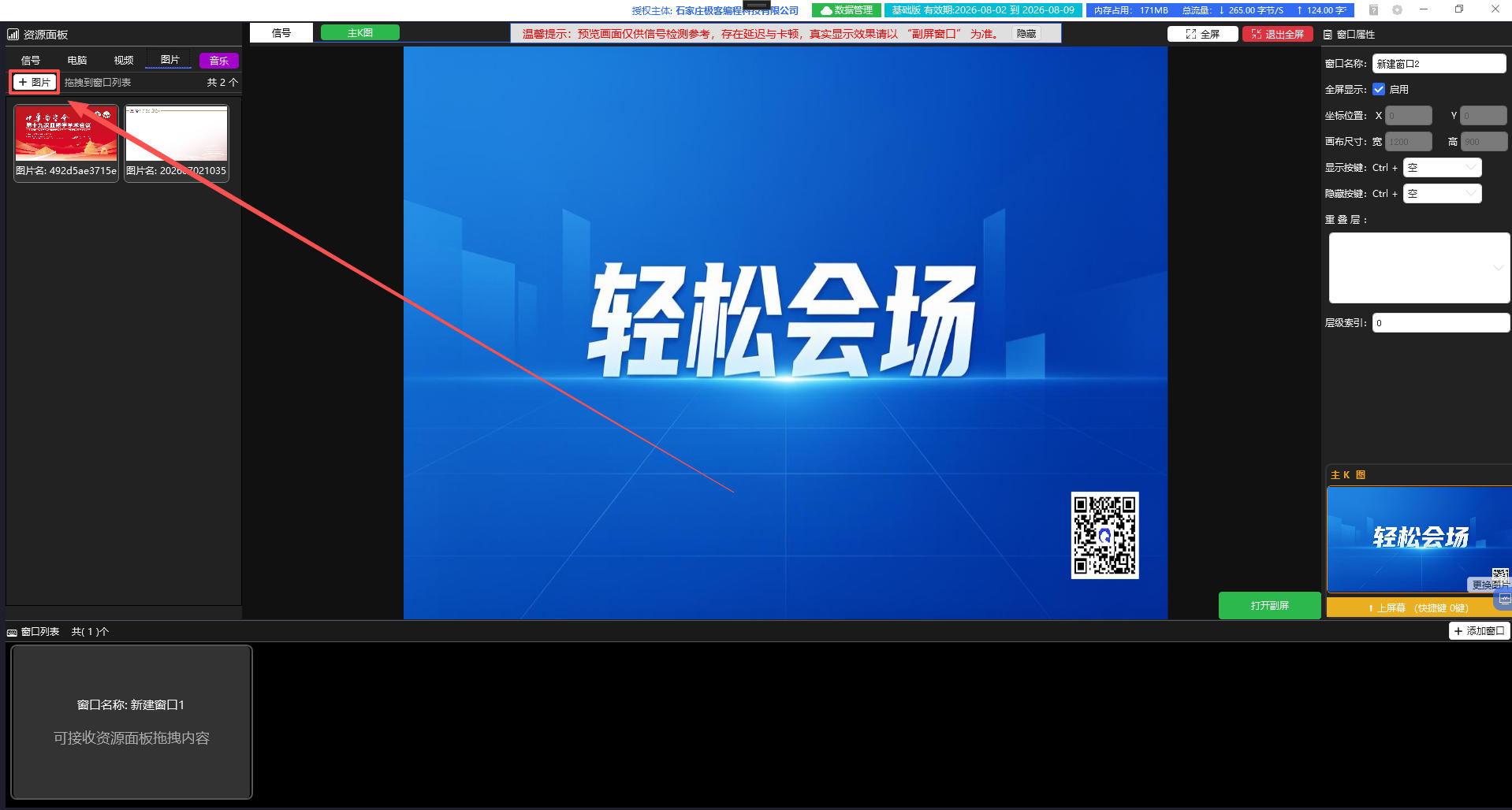1512x810 pixels.
Task: Select the white image thumbnail 2026...021035
Action: [x=177, y=143]
